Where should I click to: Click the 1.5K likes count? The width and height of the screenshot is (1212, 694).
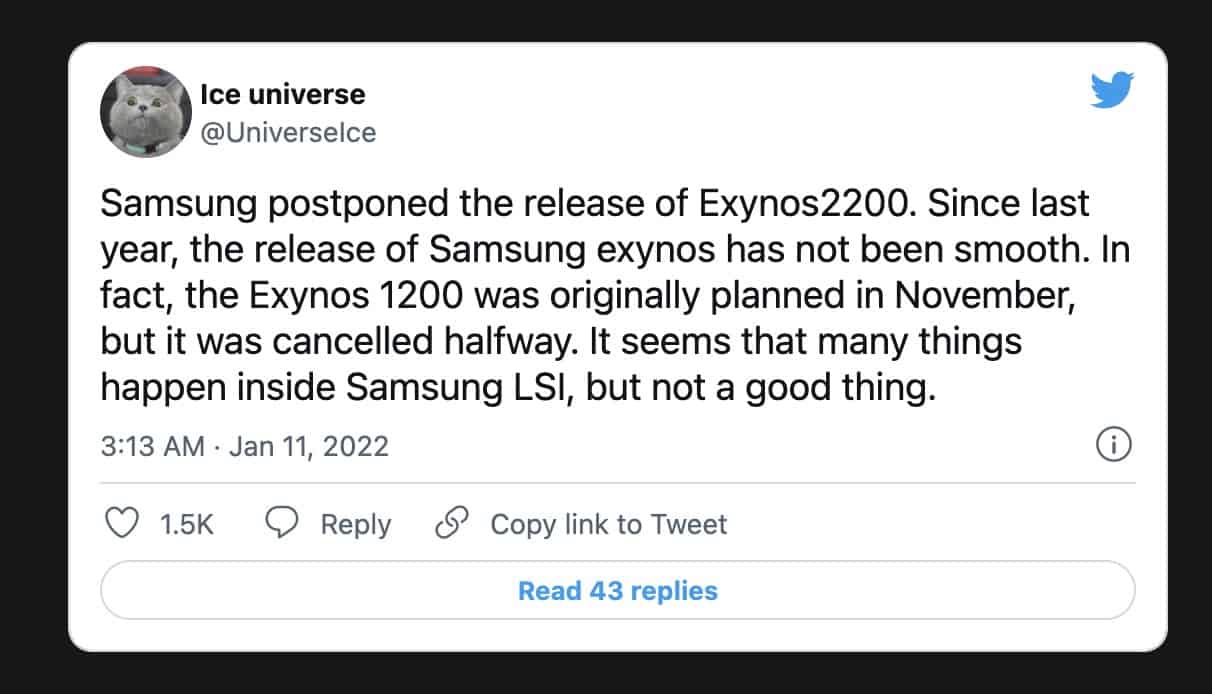tap(187, 524)
